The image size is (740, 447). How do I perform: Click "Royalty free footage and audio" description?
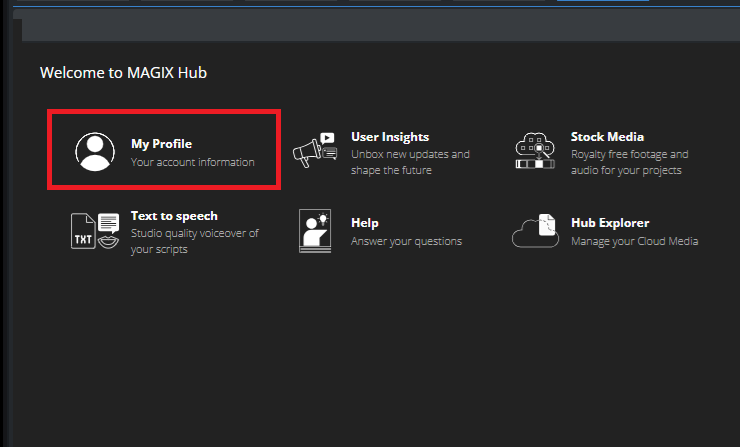(629, 162)
